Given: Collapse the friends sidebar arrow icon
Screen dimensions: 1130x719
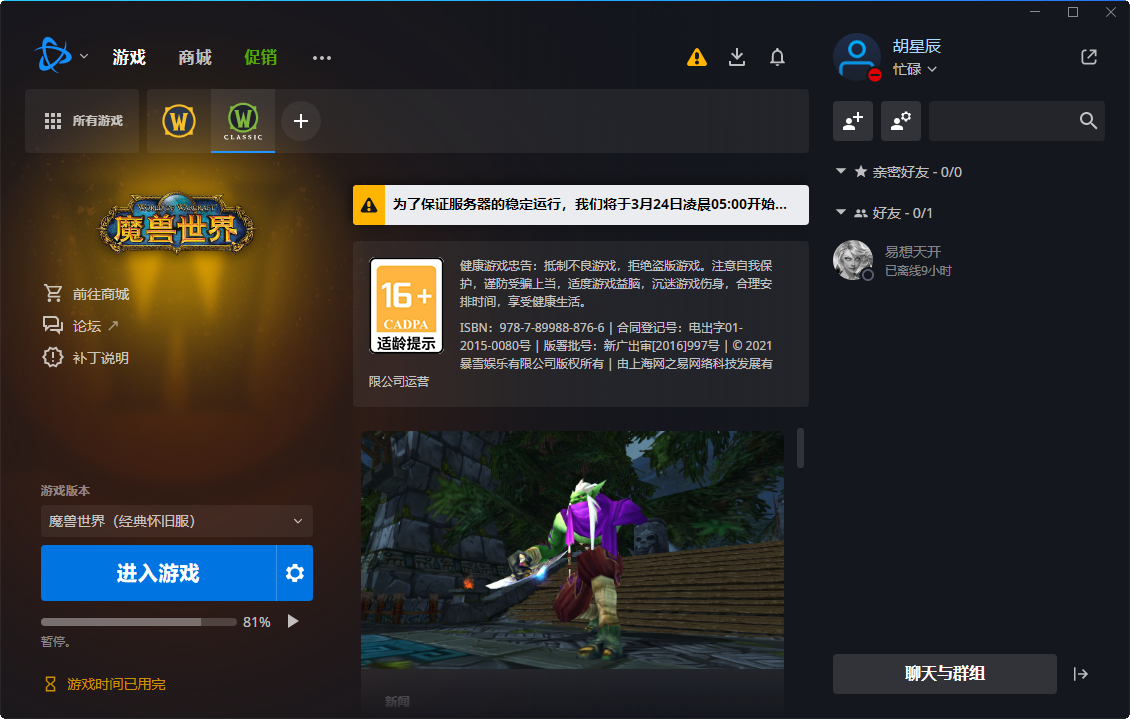Looking at the screenshot, I should [x=1080, y=674].
